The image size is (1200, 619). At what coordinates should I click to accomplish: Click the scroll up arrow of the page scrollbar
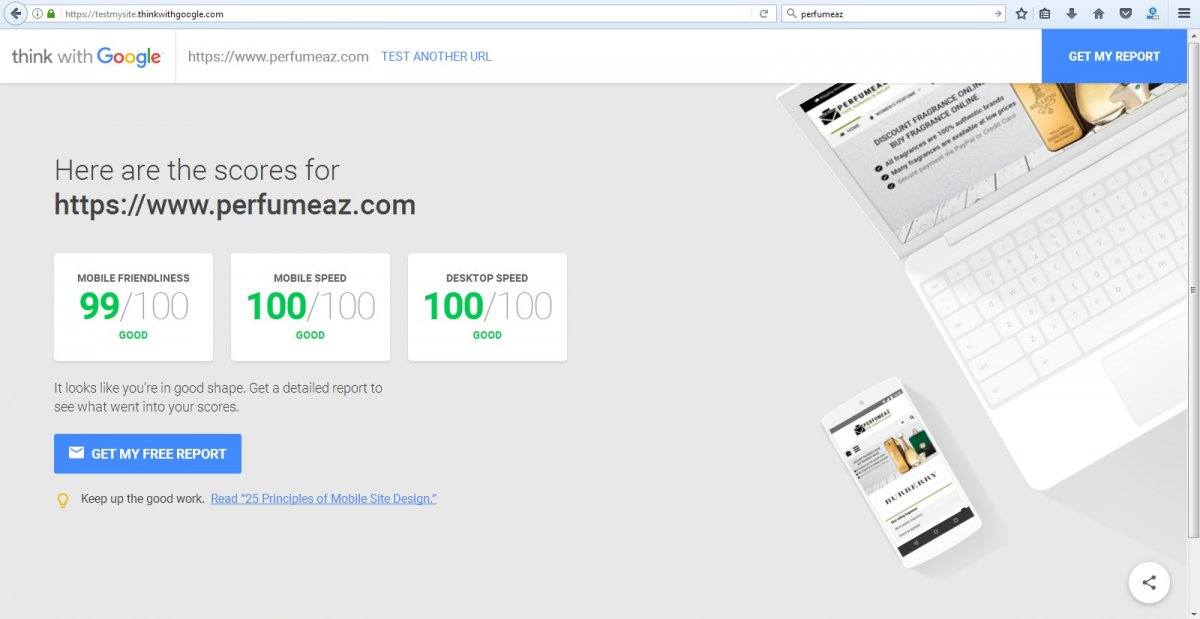point(1193,36)
